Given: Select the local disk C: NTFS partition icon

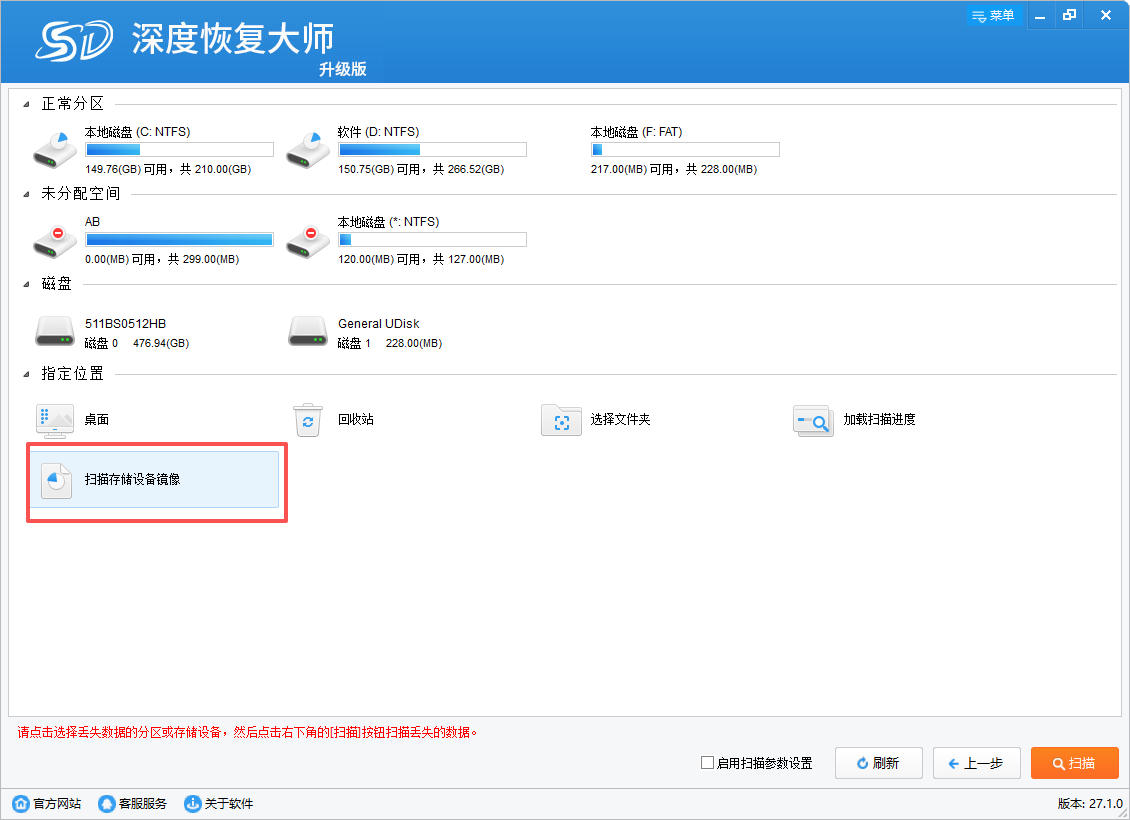Looking at the screenshot, I should point(54,149).
